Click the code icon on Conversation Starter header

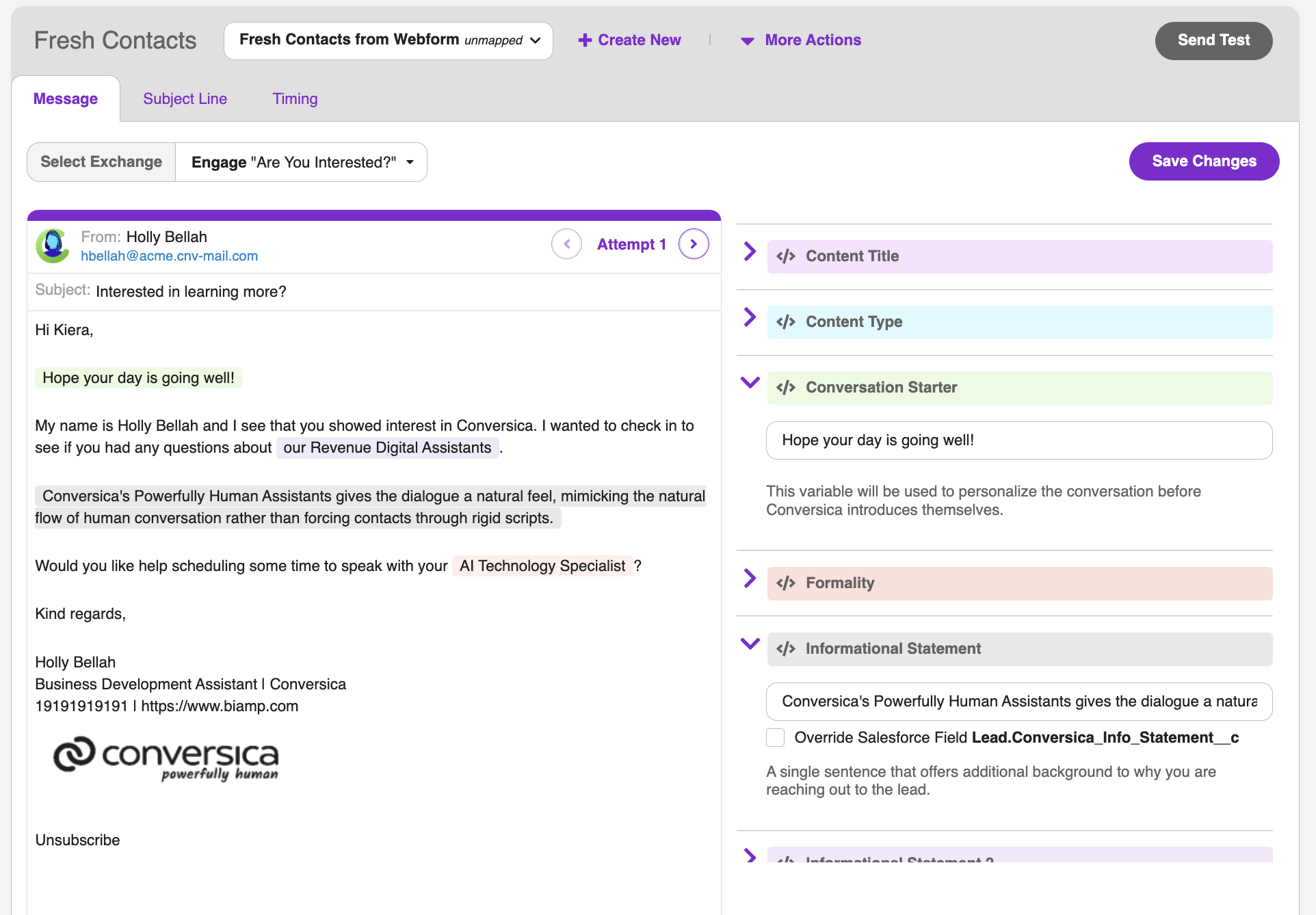tap(786, 387)
